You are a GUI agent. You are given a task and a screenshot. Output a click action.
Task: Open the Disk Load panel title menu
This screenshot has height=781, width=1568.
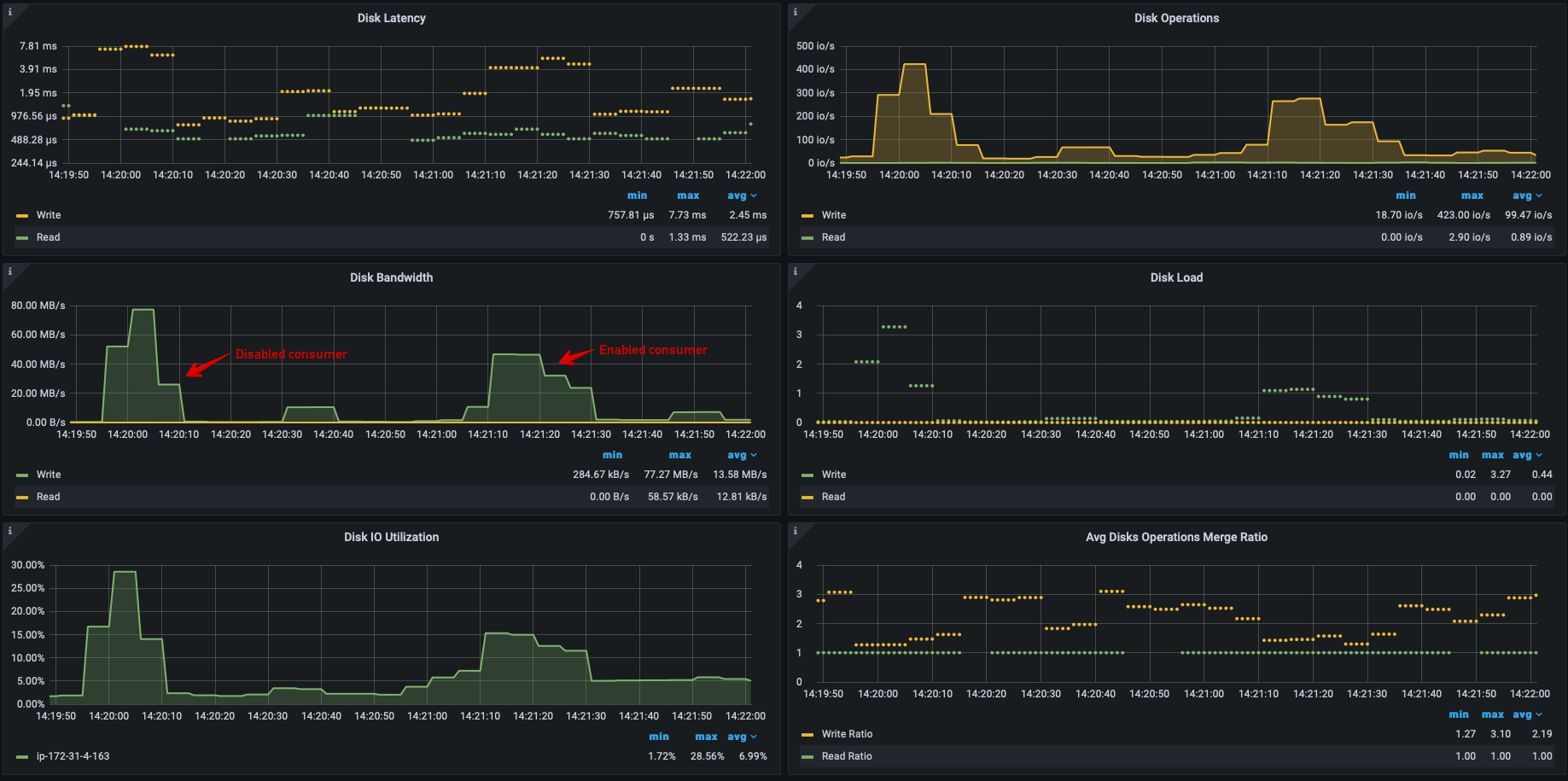1176,277
